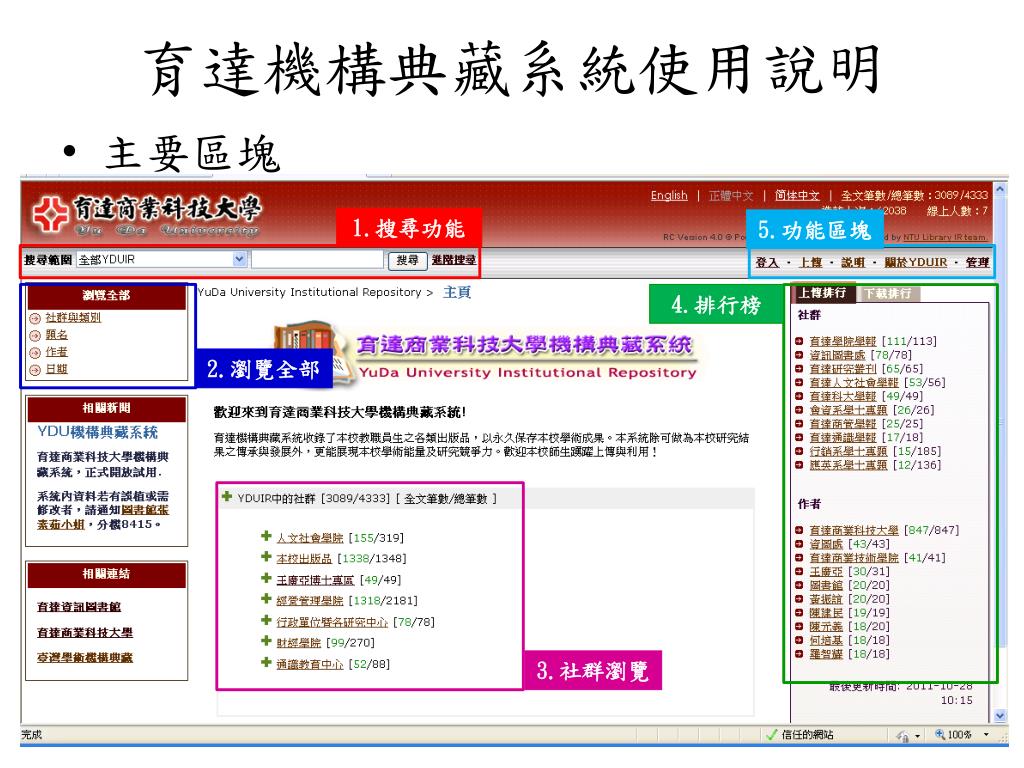This screenshot has height=768, width=1024.
Task: Click bullet icon beside 育達人文社會學報
Action: (799, 382)
